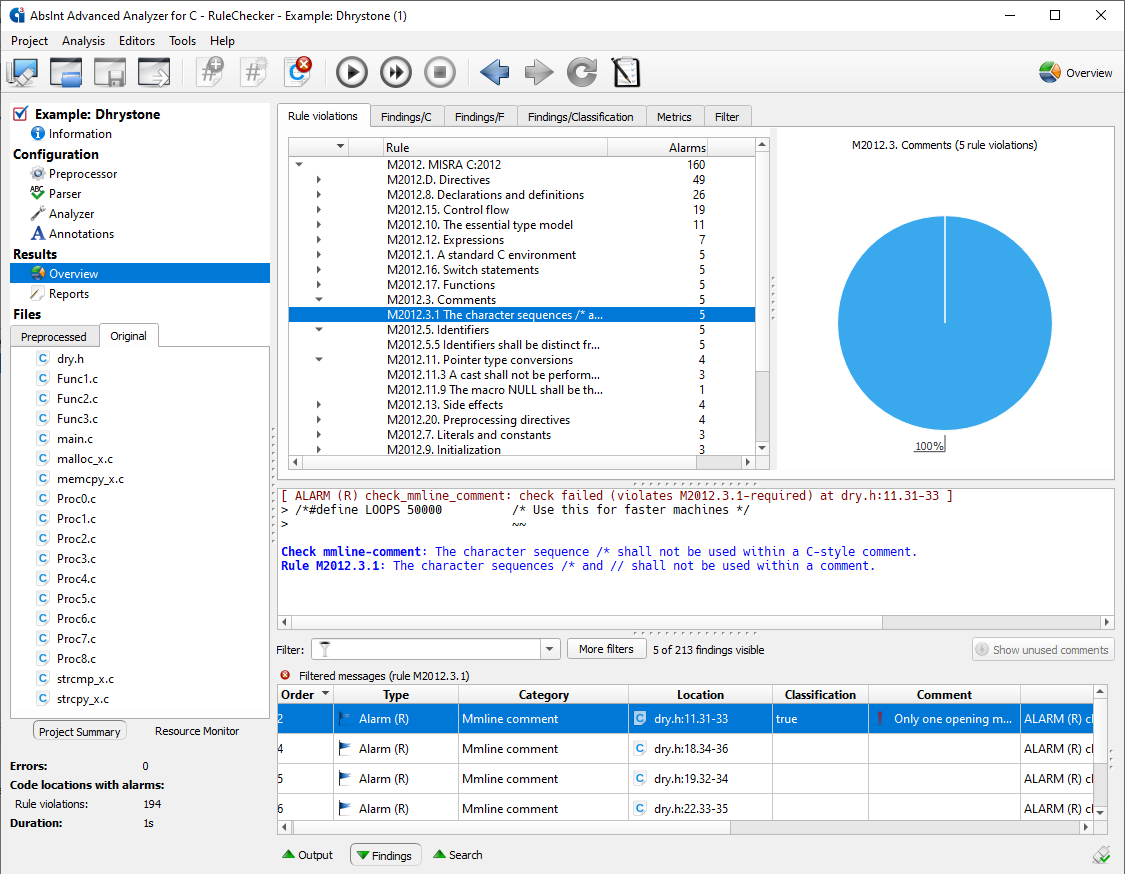Toggle the Search panel button
This screenshot has width=1125, height=874.
tap(458, 855)
